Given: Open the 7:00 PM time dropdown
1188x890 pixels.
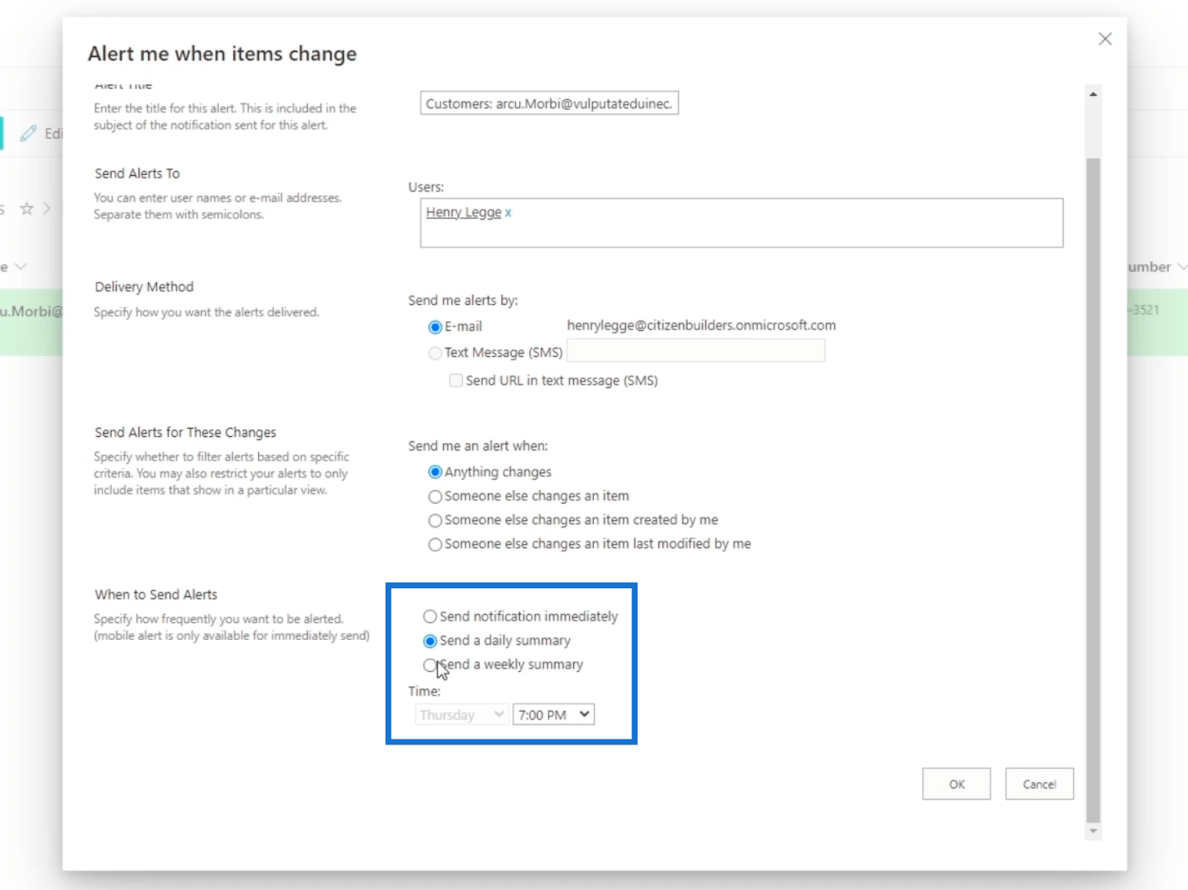Looking at the screenshot, I should pos(553,714).
